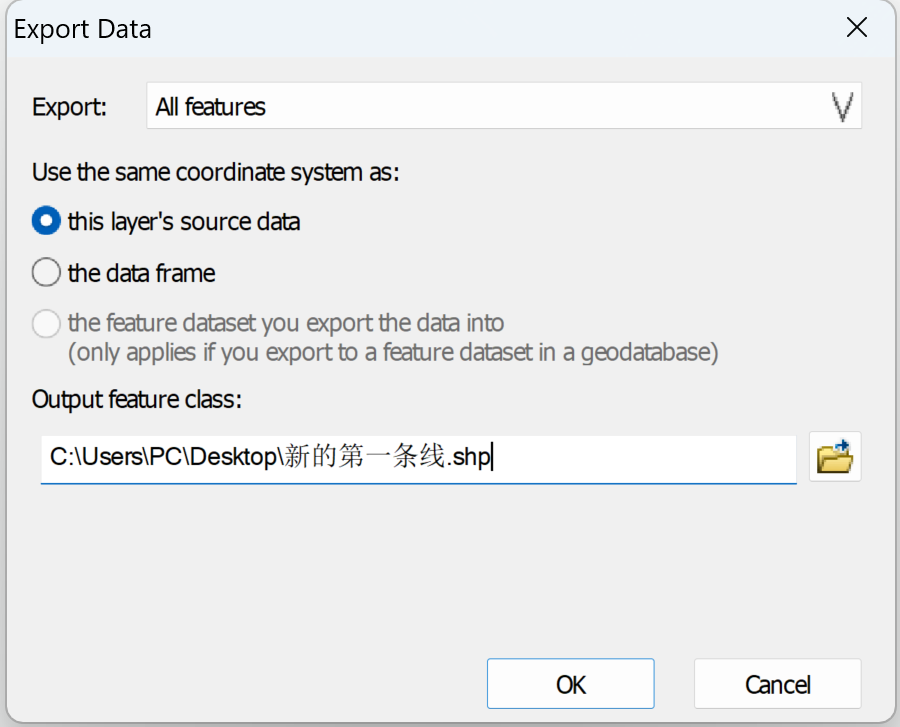This screenshot has width=900, height=727.
Task: Choose the data frame radio button
Action: (46, 273)
